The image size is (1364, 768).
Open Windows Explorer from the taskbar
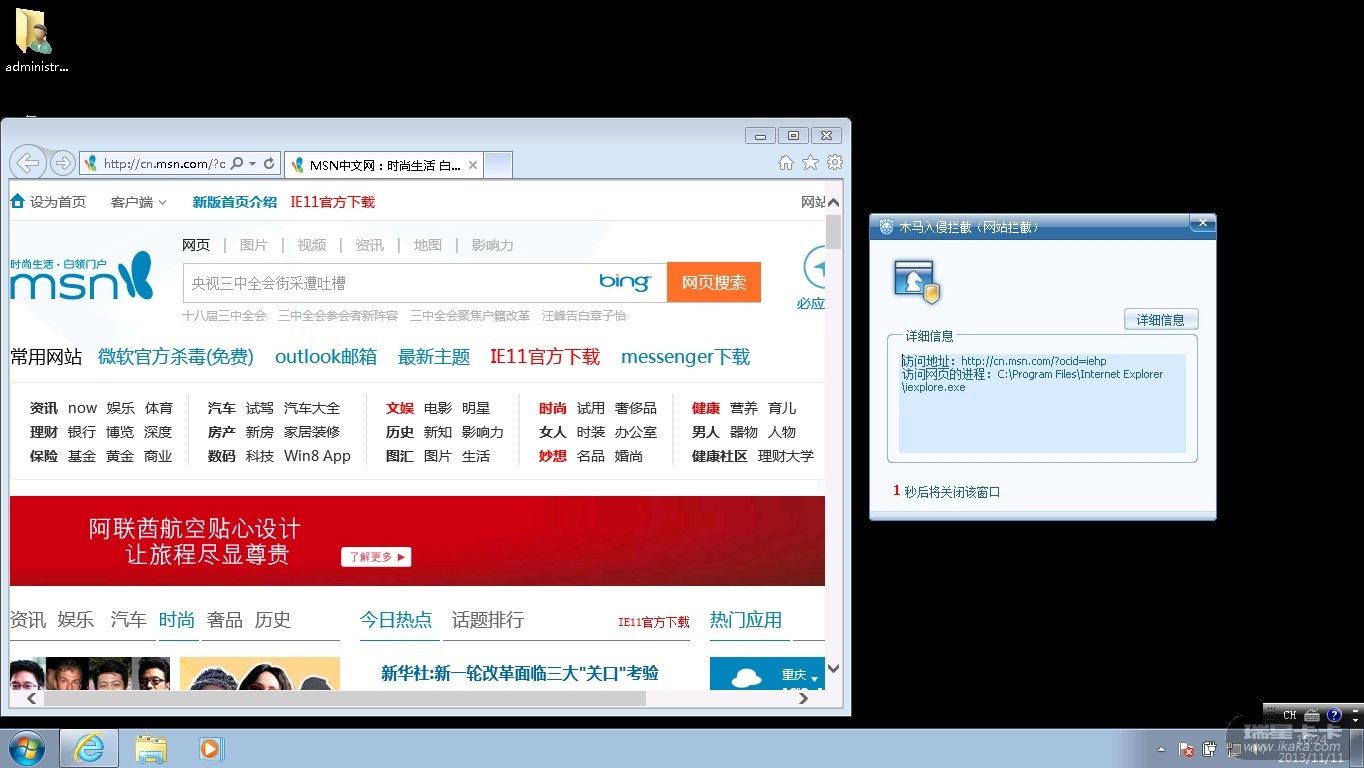(151, 748)
